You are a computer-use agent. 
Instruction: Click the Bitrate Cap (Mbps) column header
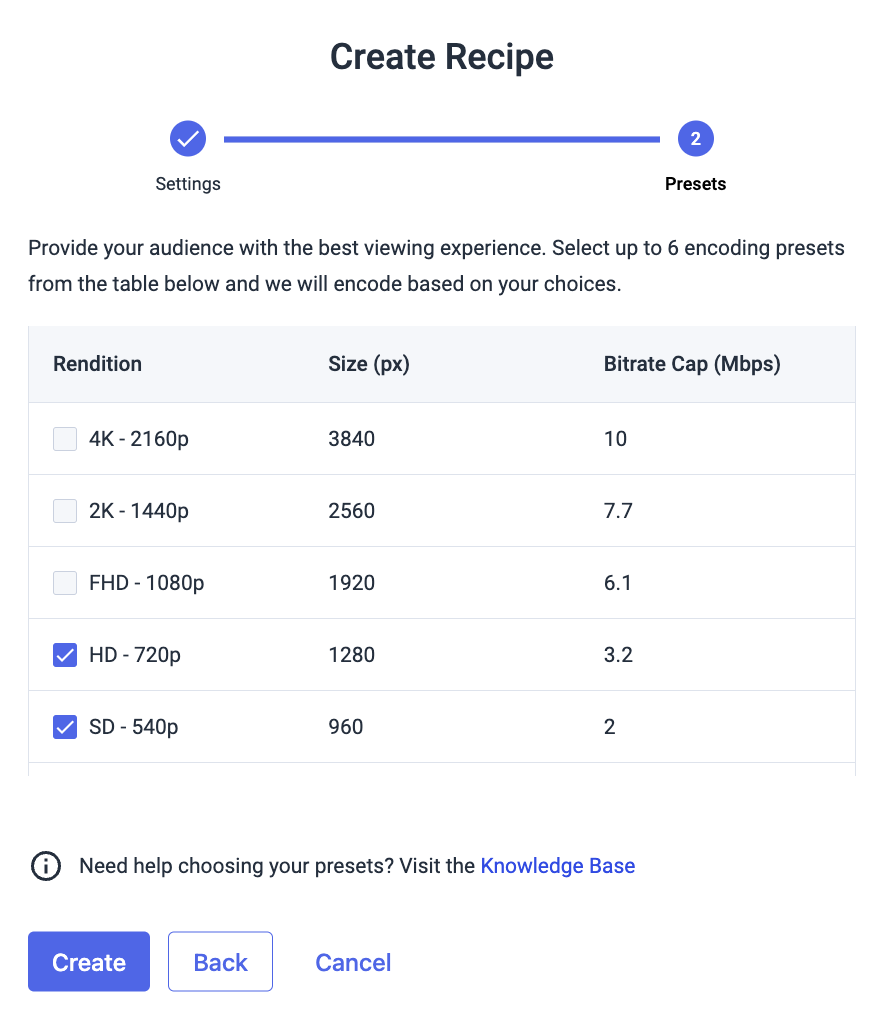[692, 364]
